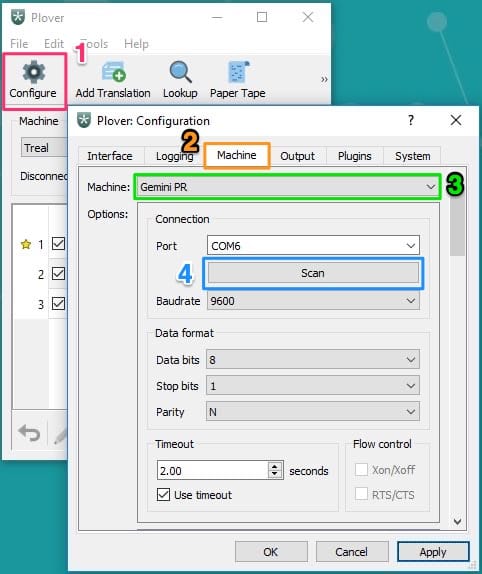Toggle the Use timeout checkbox
The height and width of the screenshot is (574, 482).
coord(163,495)
